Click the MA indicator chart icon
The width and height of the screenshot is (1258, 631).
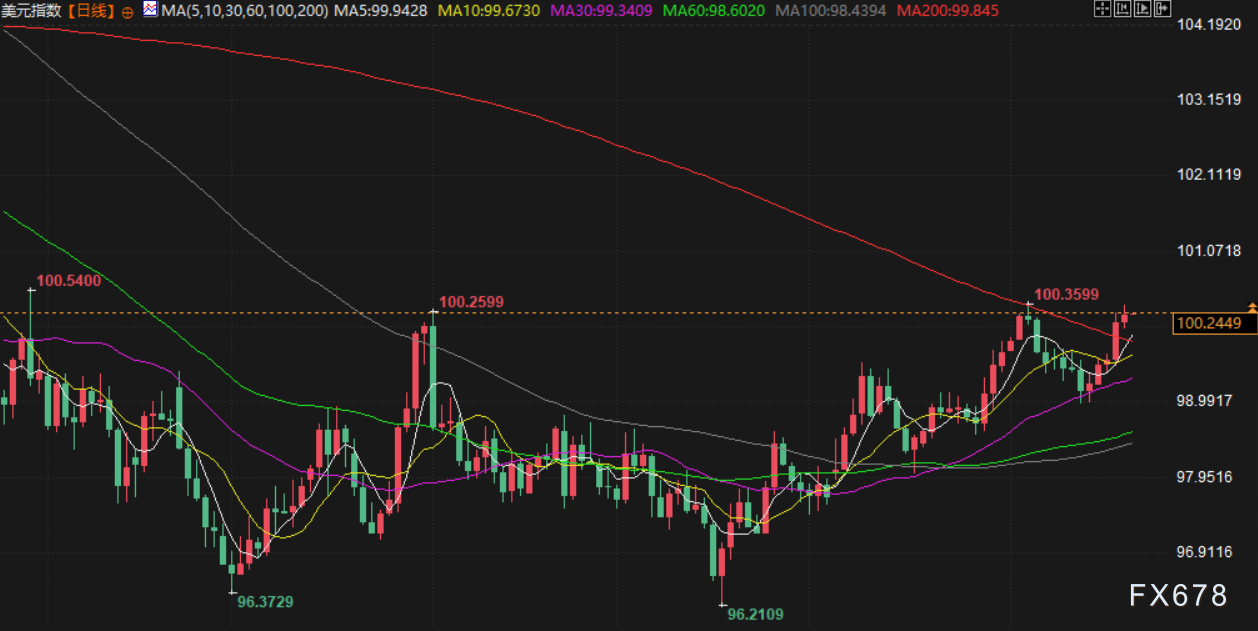point(149,10)
